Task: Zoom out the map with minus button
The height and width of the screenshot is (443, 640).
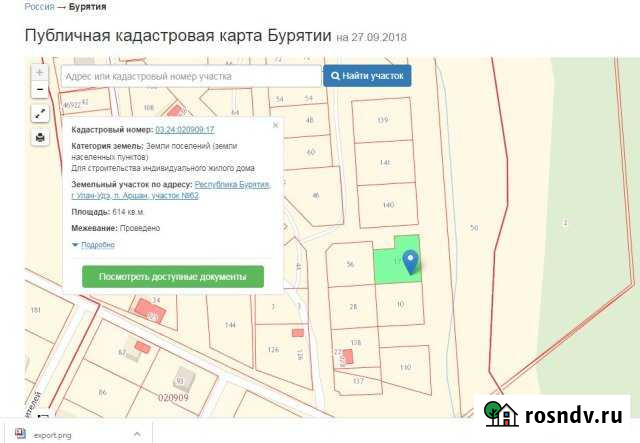Action: (40, 90)
